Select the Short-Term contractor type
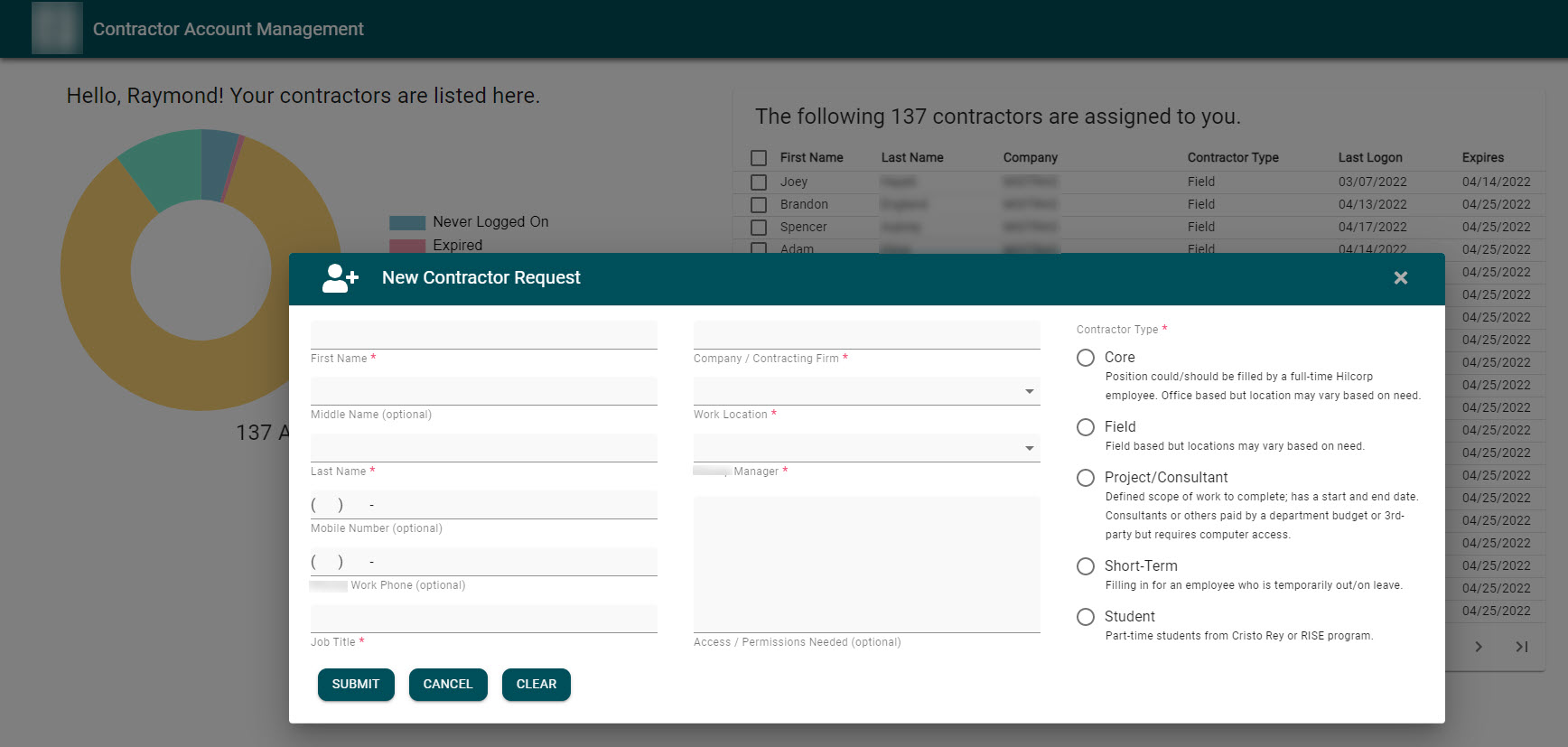This screenshot has width=1568, height=747. click(1086, 566)
